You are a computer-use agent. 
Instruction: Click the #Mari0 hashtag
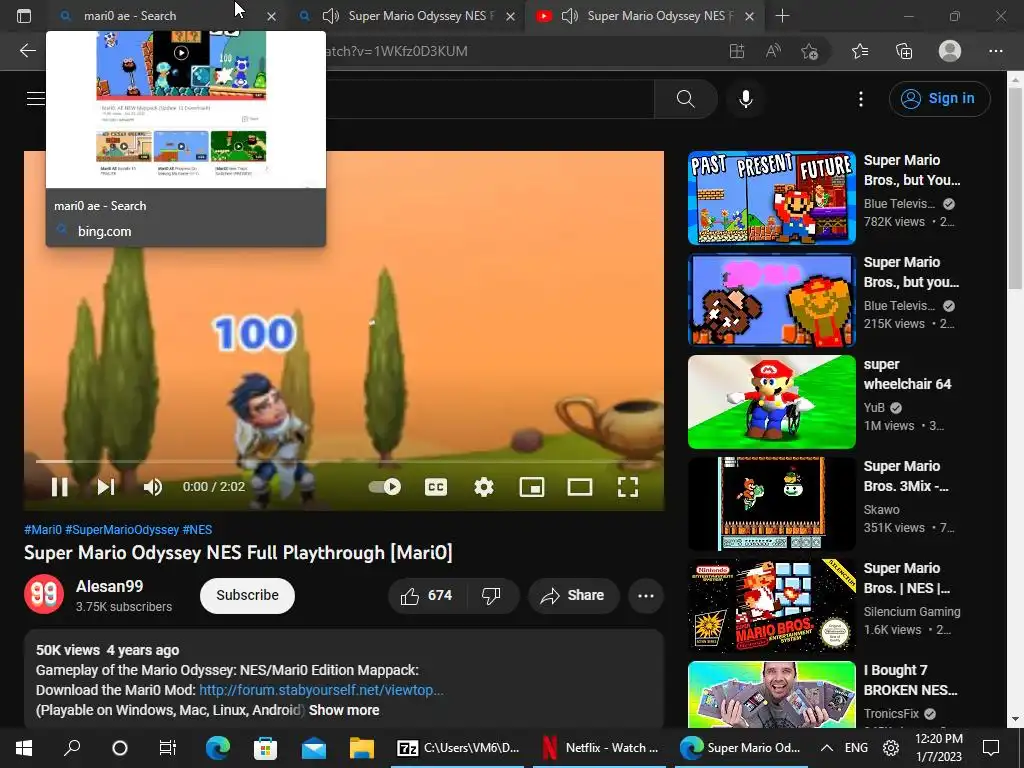43,530
